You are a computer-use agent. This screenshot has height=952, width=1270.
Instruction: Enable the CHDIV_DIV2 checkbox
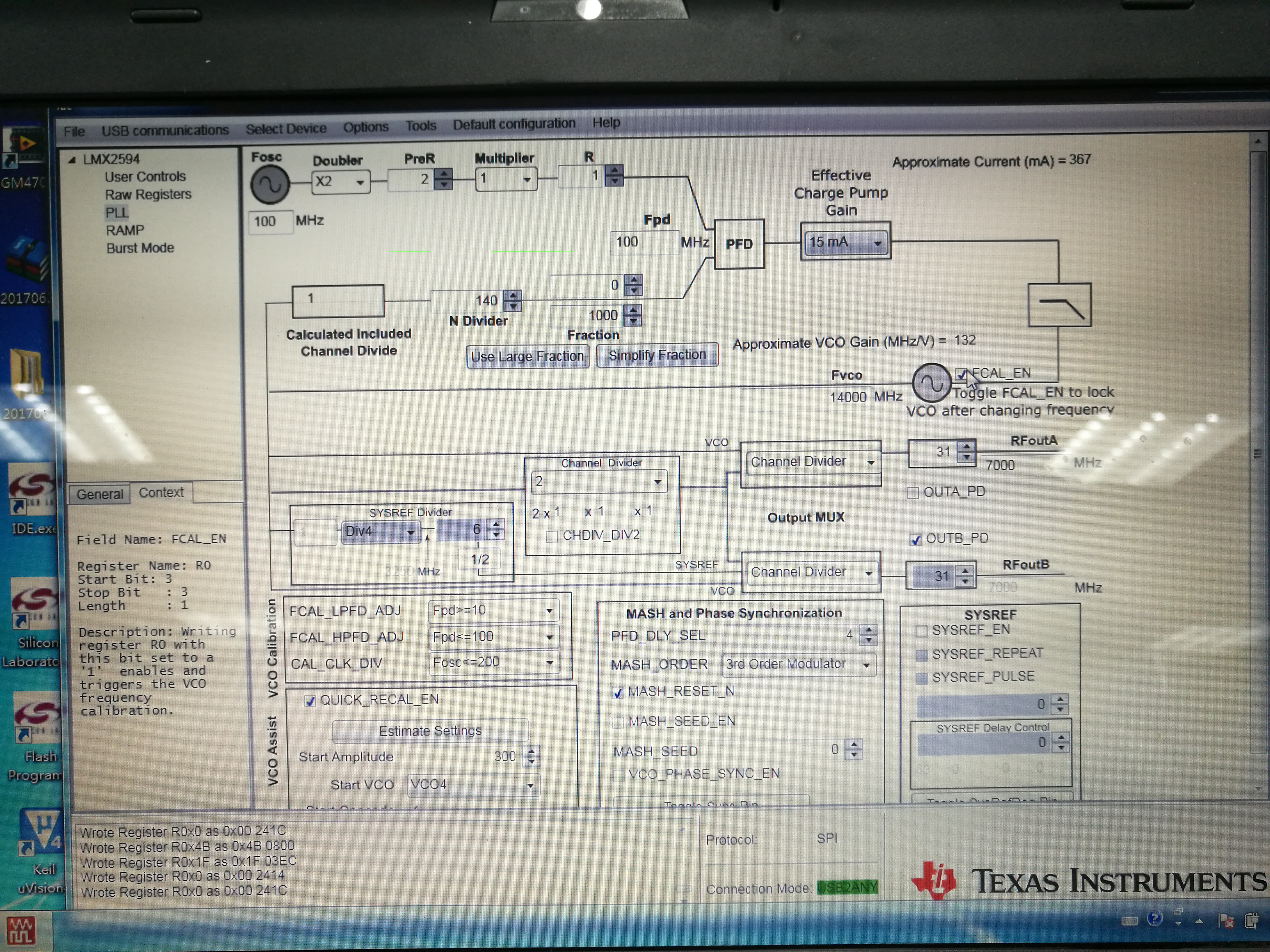[552, 536]
